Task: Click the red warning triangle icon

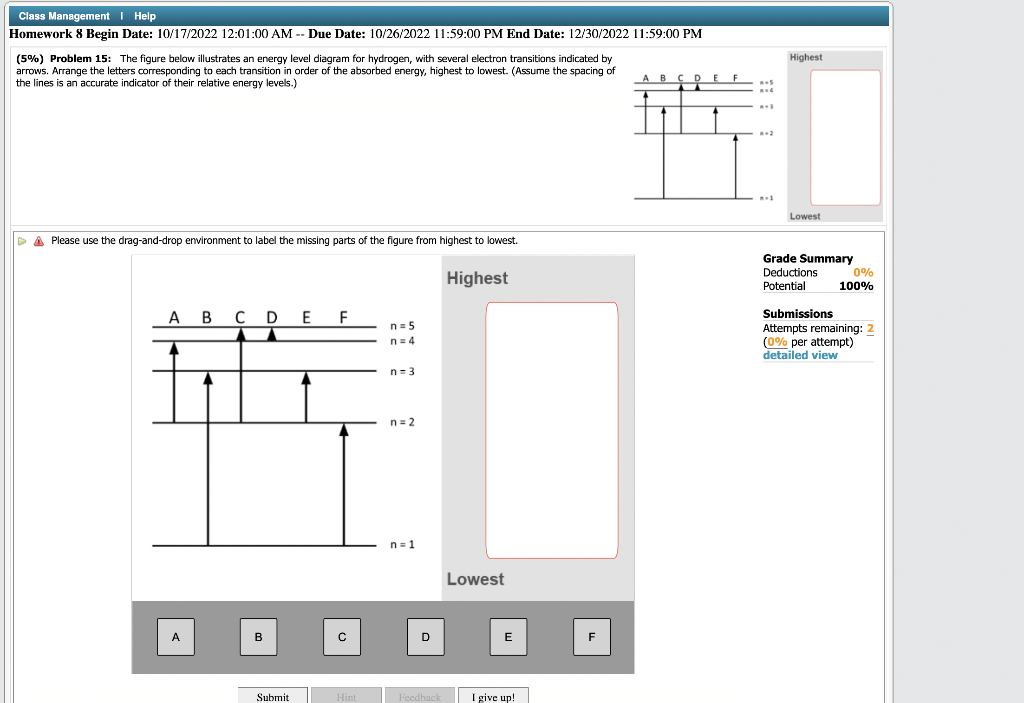Action: coord(37,240)
